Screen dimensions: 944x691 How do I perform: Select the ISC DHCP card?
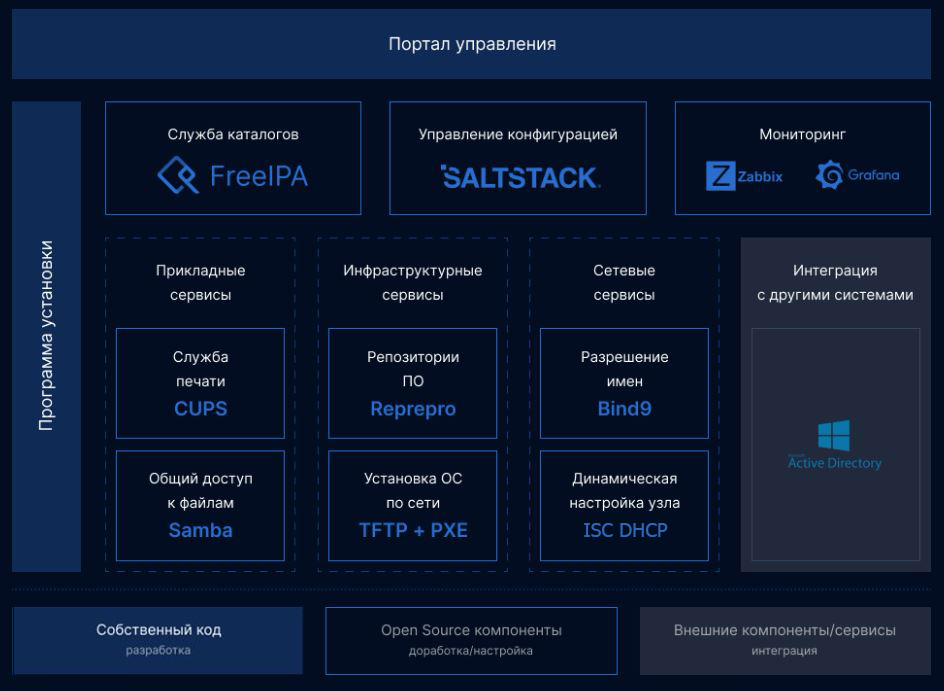[624, 506]
